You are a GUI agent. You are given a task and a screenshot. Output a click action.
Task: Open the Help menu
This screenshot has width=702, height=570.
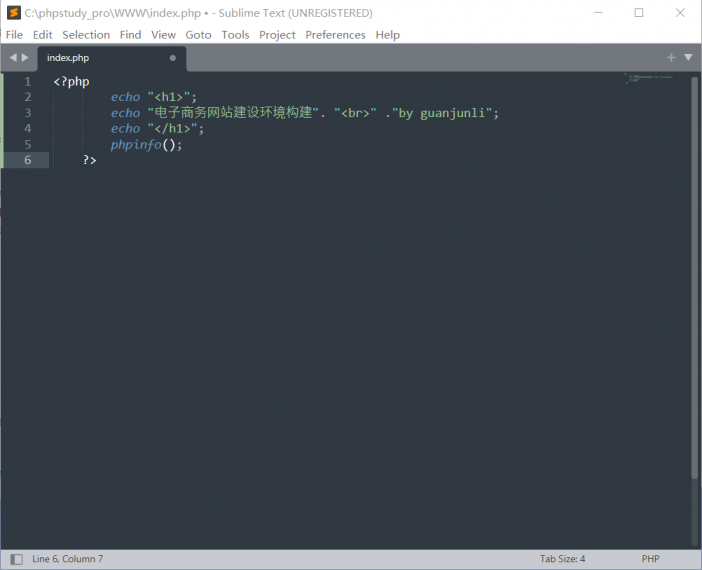pyautogui.click(x=388, y=34)
